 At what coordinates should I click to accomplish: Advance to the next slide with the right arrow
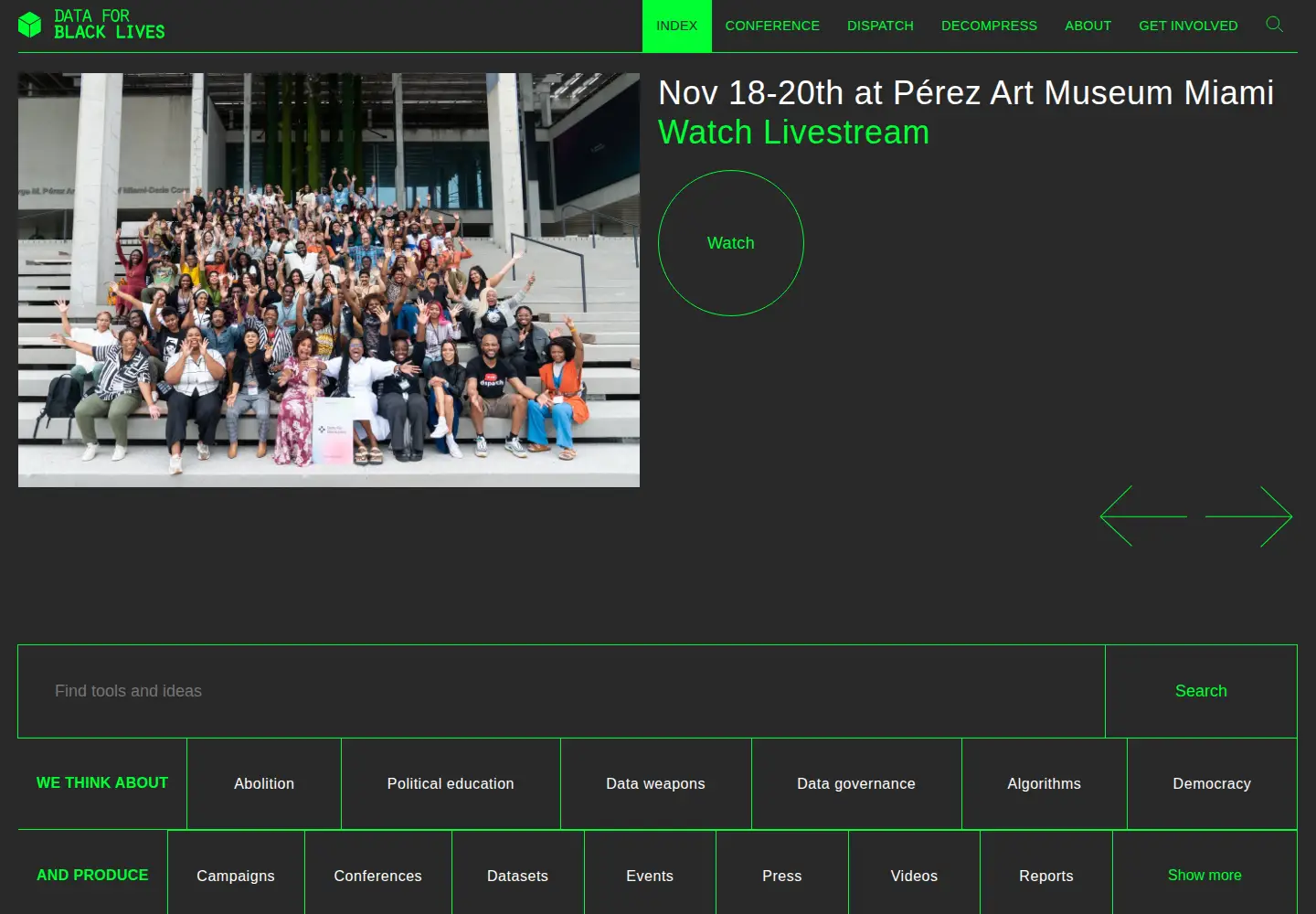tap(1248, 516)
